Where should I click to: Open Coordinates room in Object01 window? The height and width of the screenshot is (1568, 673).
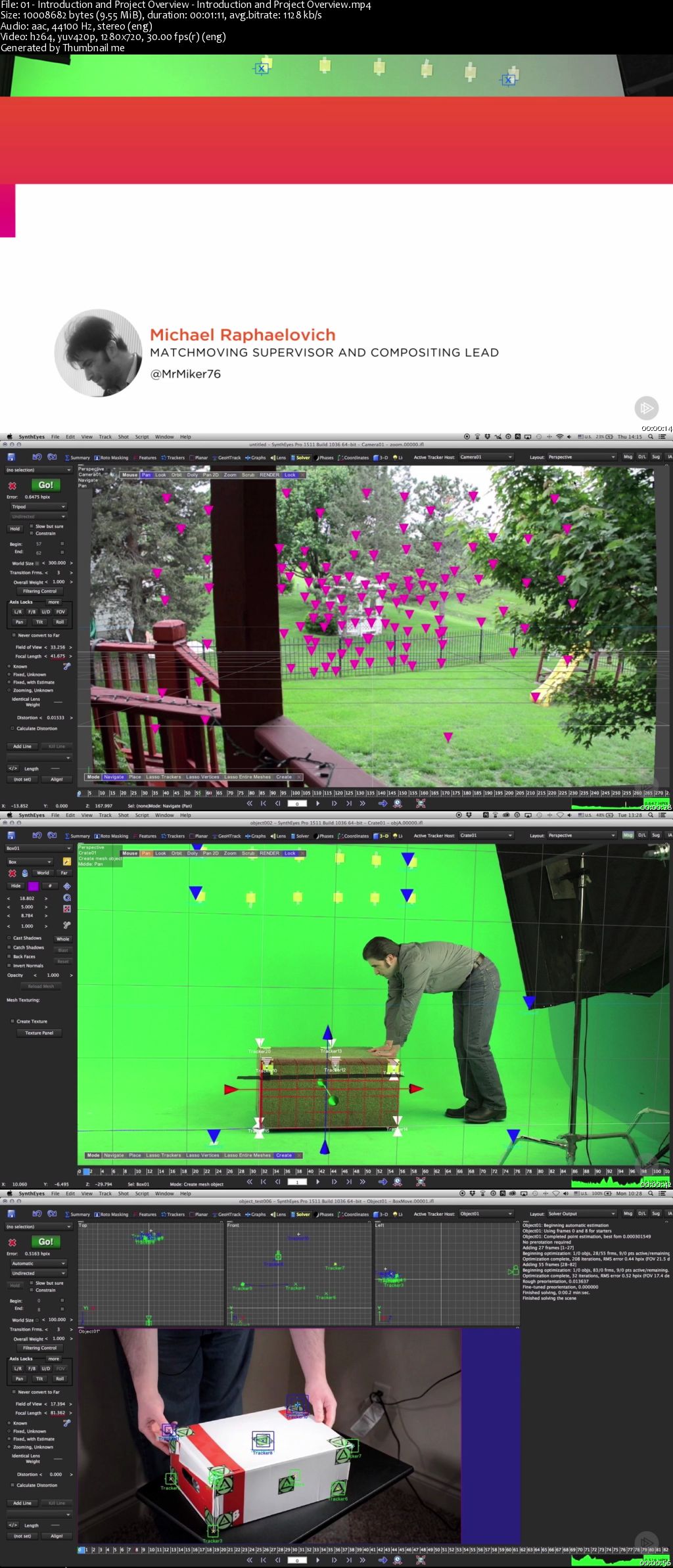(354, 1215)
